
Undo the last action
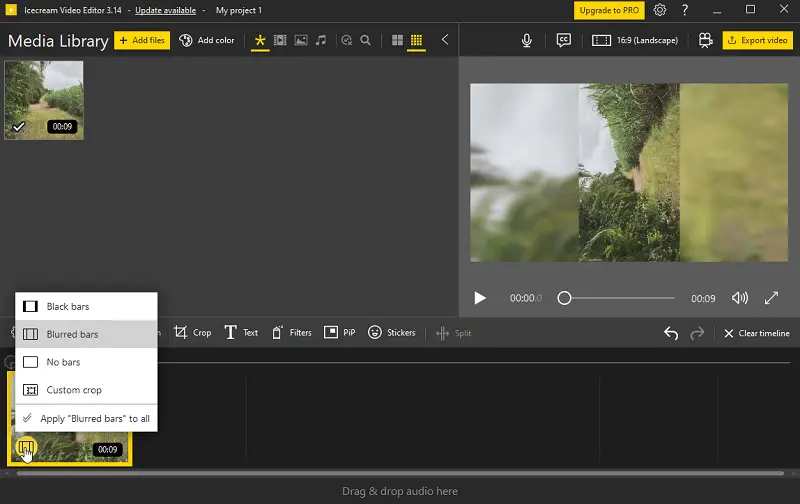[x=671, y=333]
